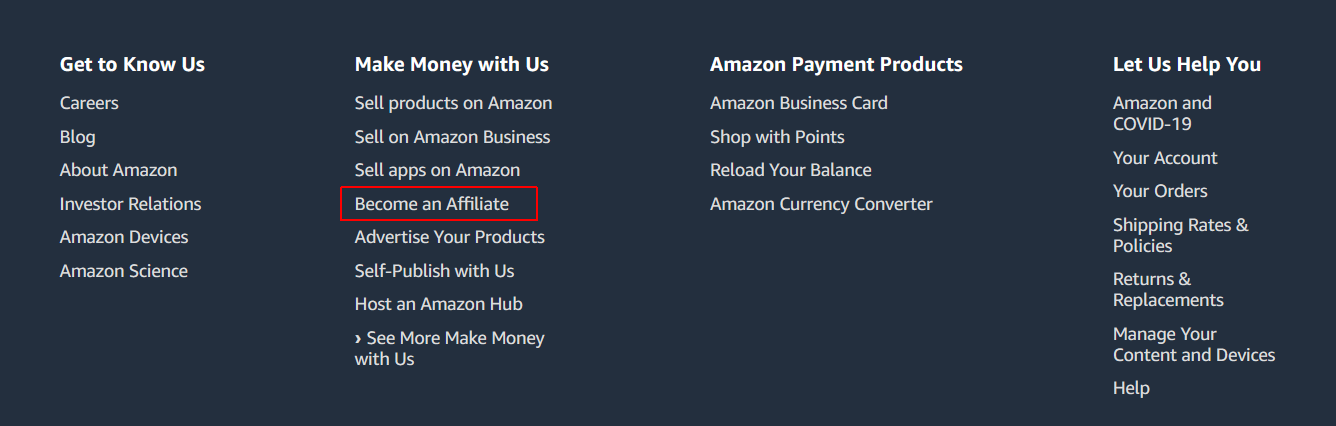Click Shop with Points
The height and width of the screenshot is (426, 1336).
click(777, 137)
